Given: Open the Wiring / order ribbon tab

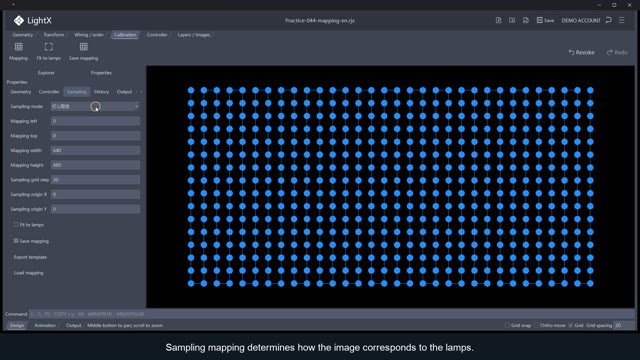Looking at the screenshot, I should click(89, 35).
